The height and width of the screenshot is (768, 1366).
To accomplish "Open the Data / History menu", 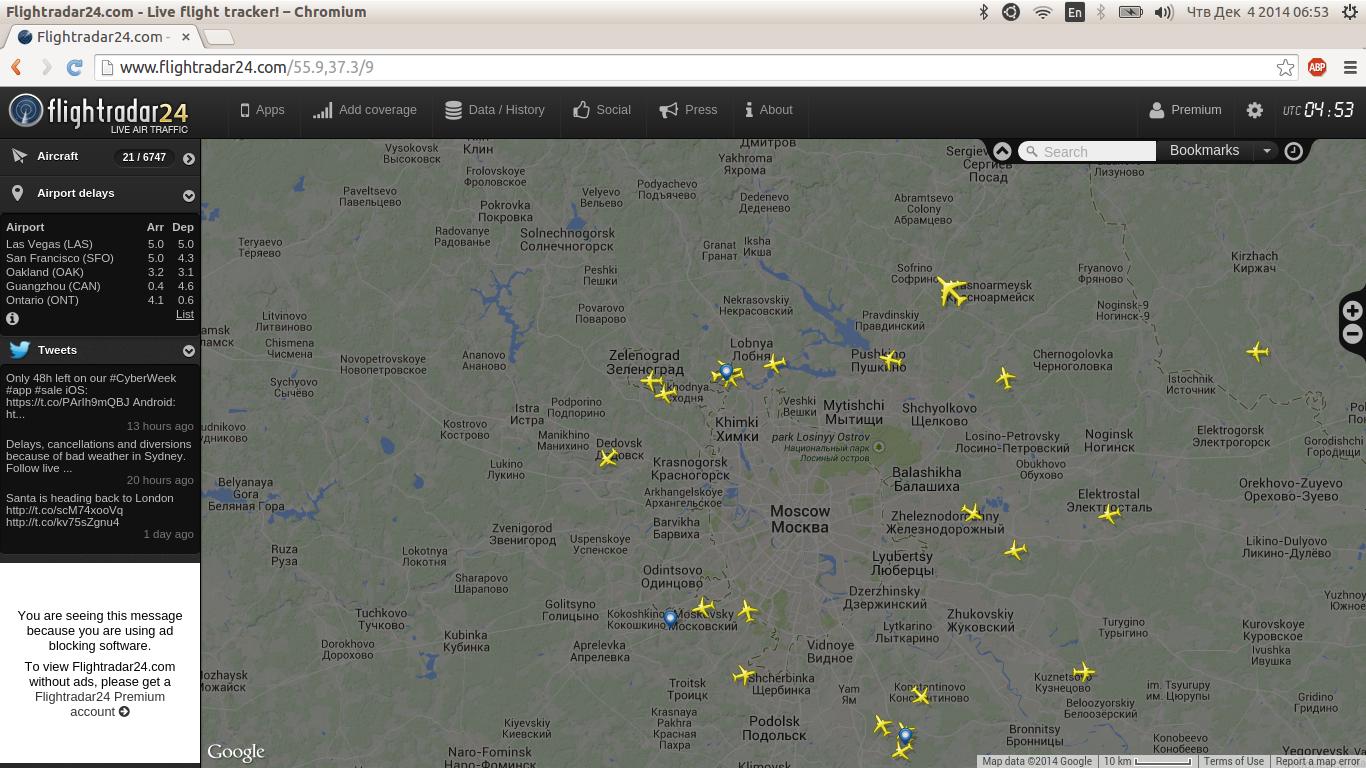I will [495, 110].
